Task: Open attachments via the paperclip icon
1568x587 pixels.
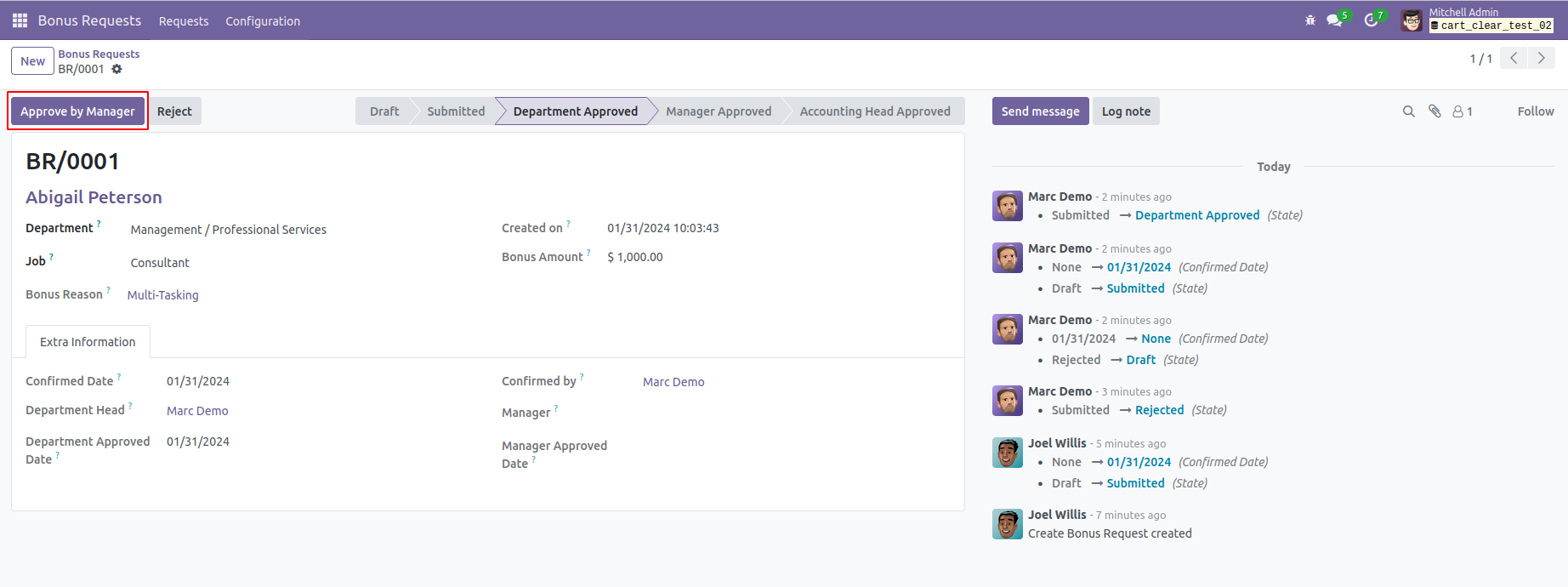Action: coord(1434,111)
